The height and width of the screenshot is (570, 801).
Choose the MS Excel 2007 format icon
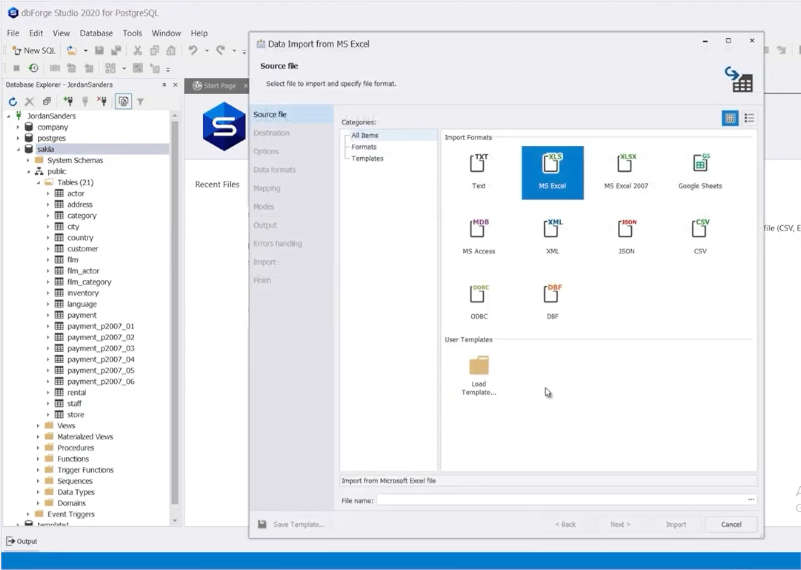click(626, 166)
